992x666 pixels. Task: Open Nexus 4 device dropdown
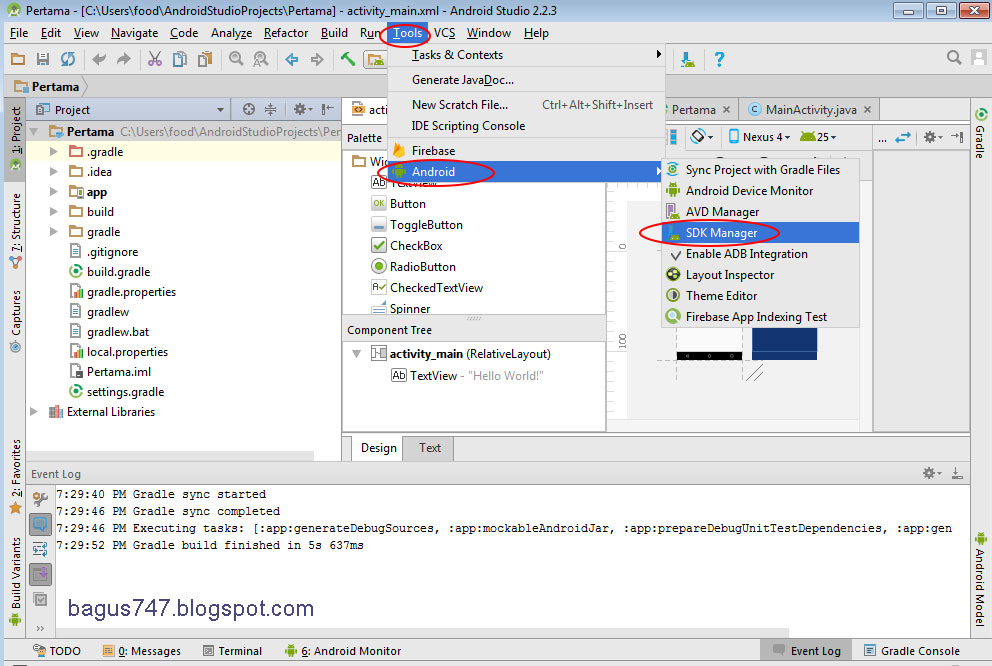[759, 137]
